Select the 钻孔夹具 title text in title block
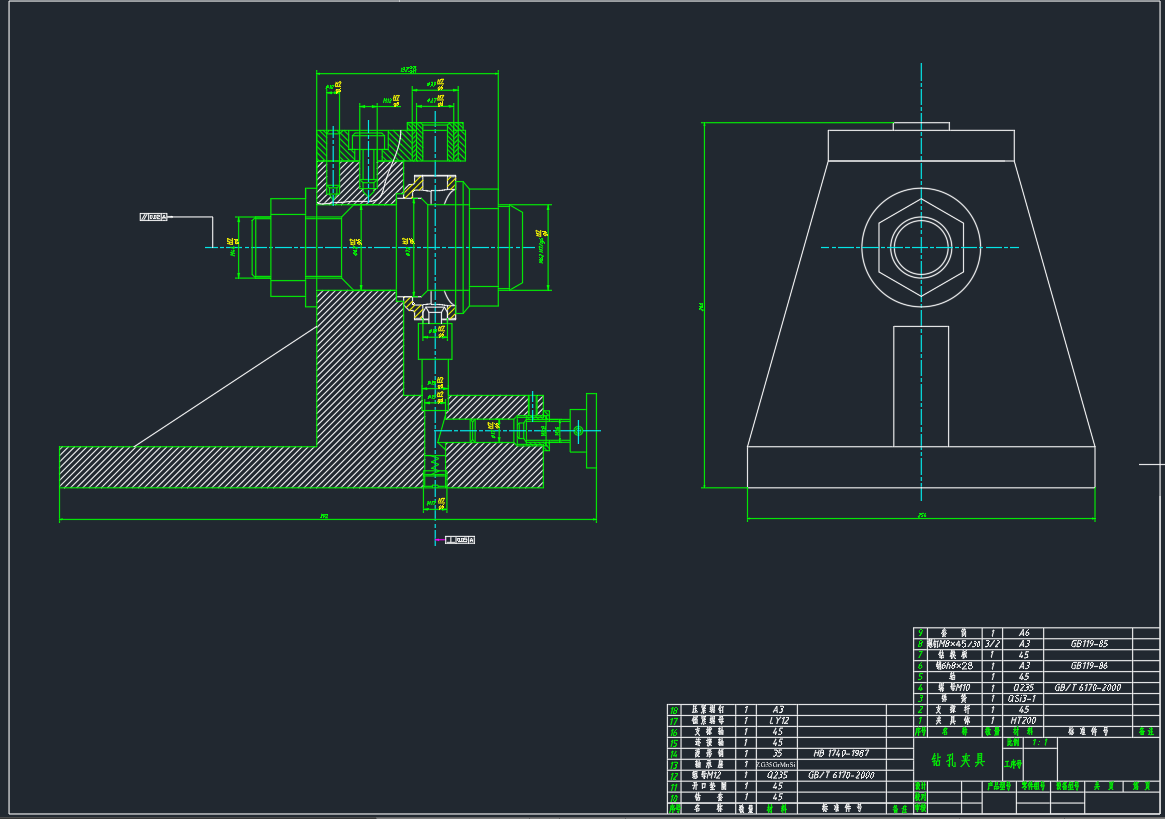 [957, 760]
